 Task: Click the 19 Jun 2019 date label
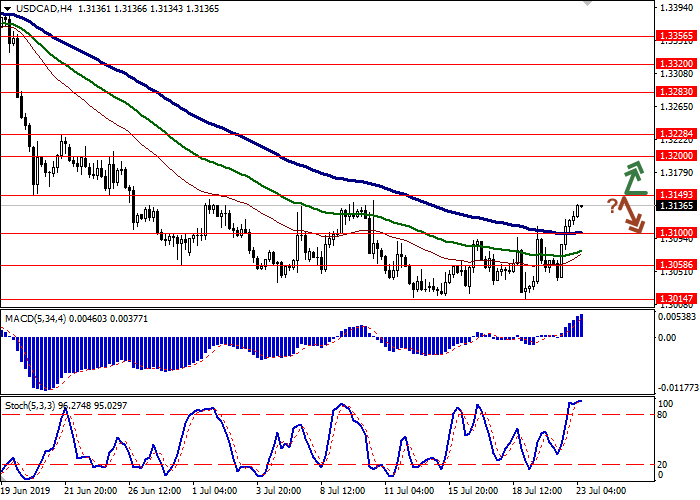pyautogui.click(x=25, y=492)
